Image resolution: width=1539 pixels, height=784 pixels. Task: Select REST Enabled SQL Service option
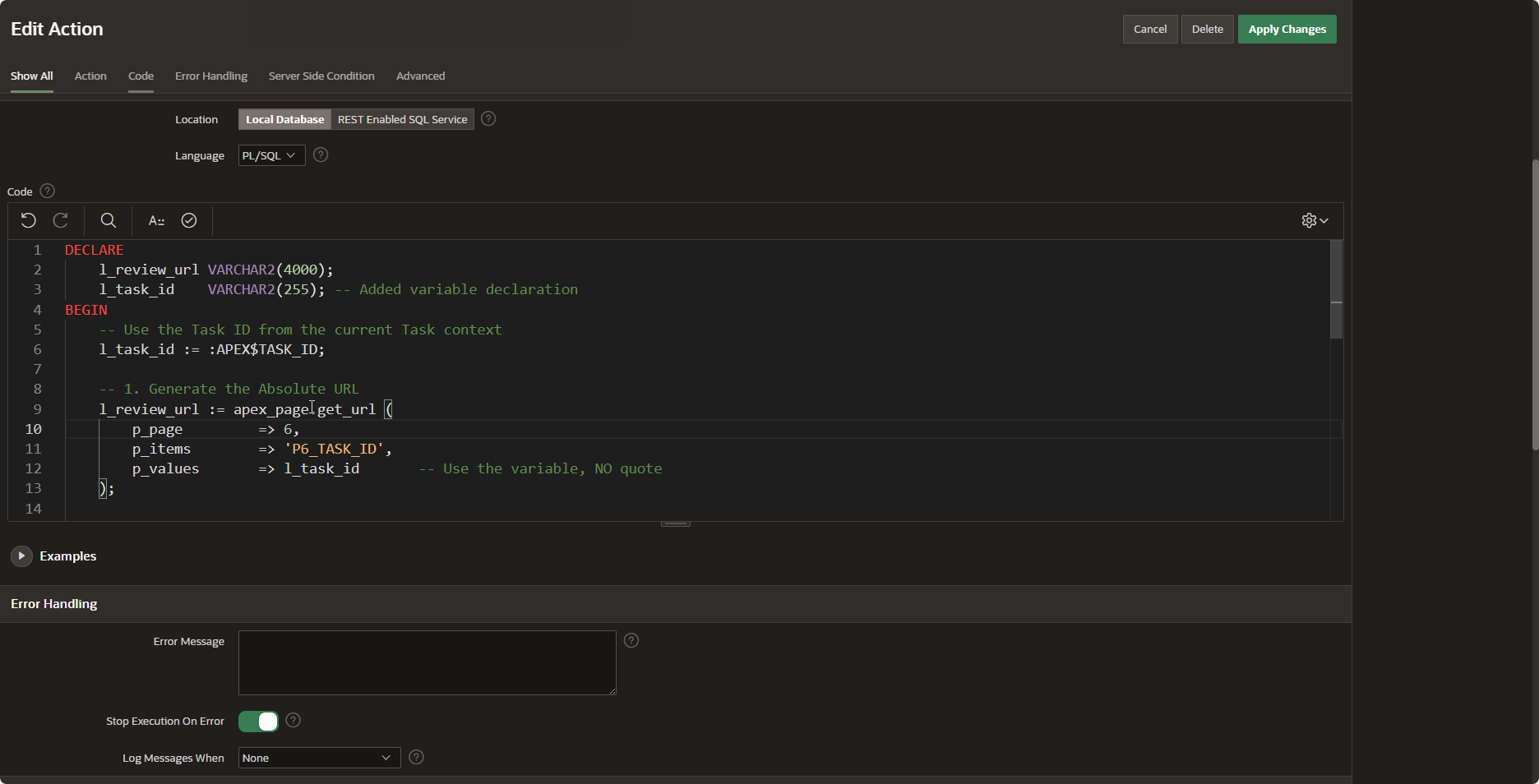pos(402,120)
